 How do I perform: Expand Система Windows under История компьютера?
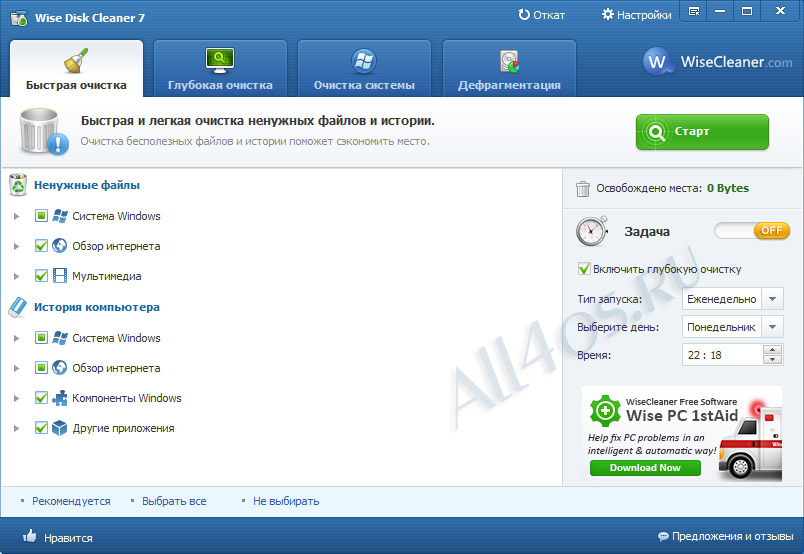tap(16, 338)
